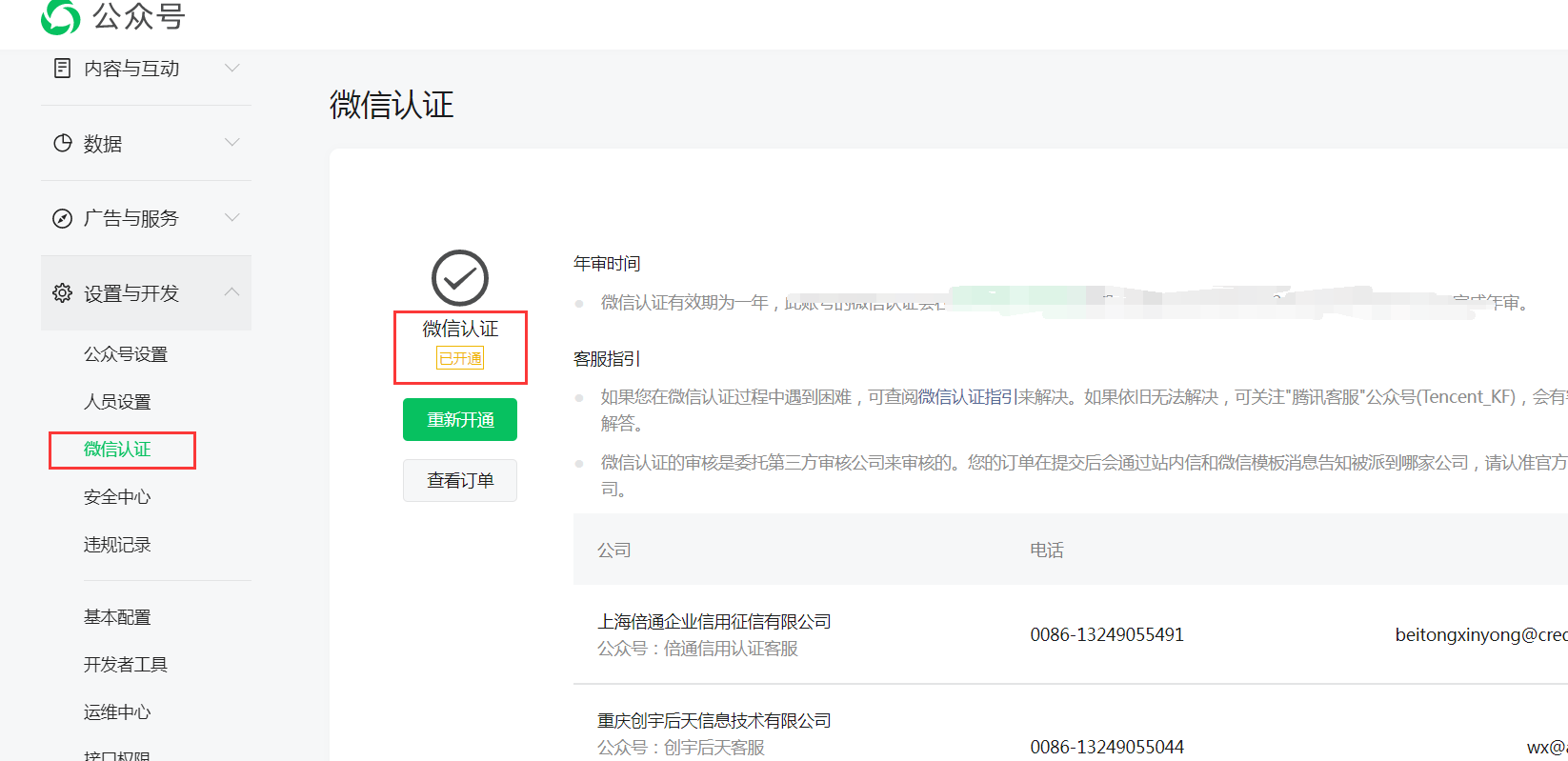Open 运维中心 in the sidebar
The height and width of the screenshot is (761, 1568).
pos(117,712)
